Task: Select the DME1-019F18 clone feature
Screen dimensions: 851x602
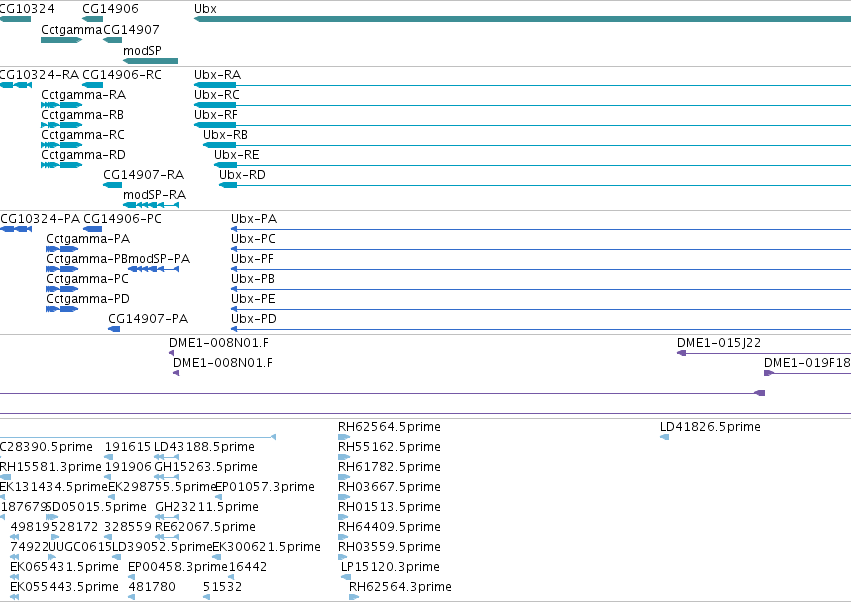Action: click(807, 373)
